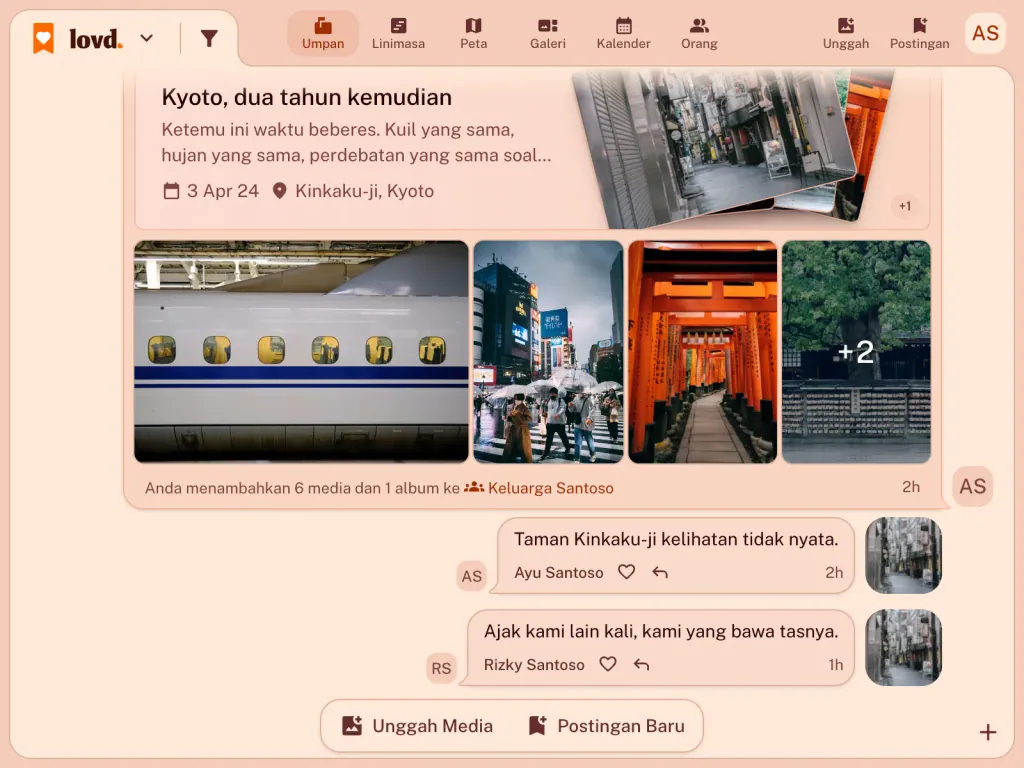
Task: Open the orange torii gates photo
Action: (x=703, y=352)
